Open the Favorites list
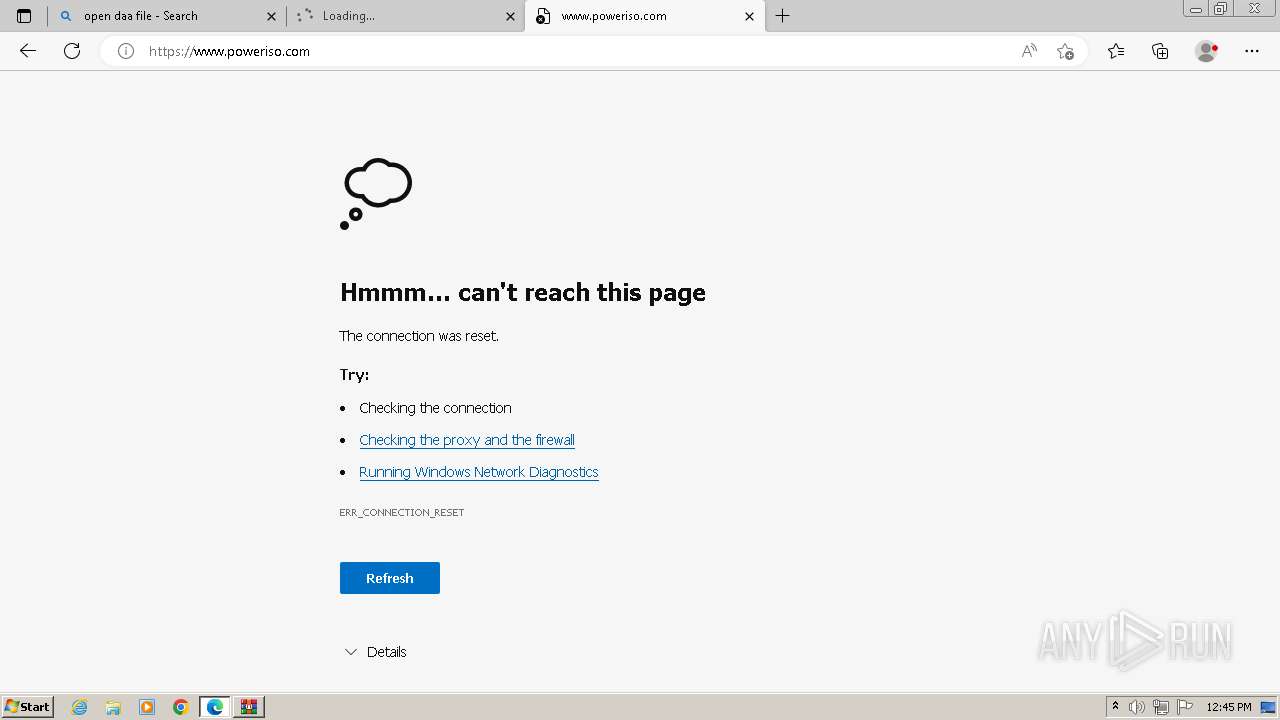Image resolution: width=1280 pixels, height=720 pixels. 1116,51
